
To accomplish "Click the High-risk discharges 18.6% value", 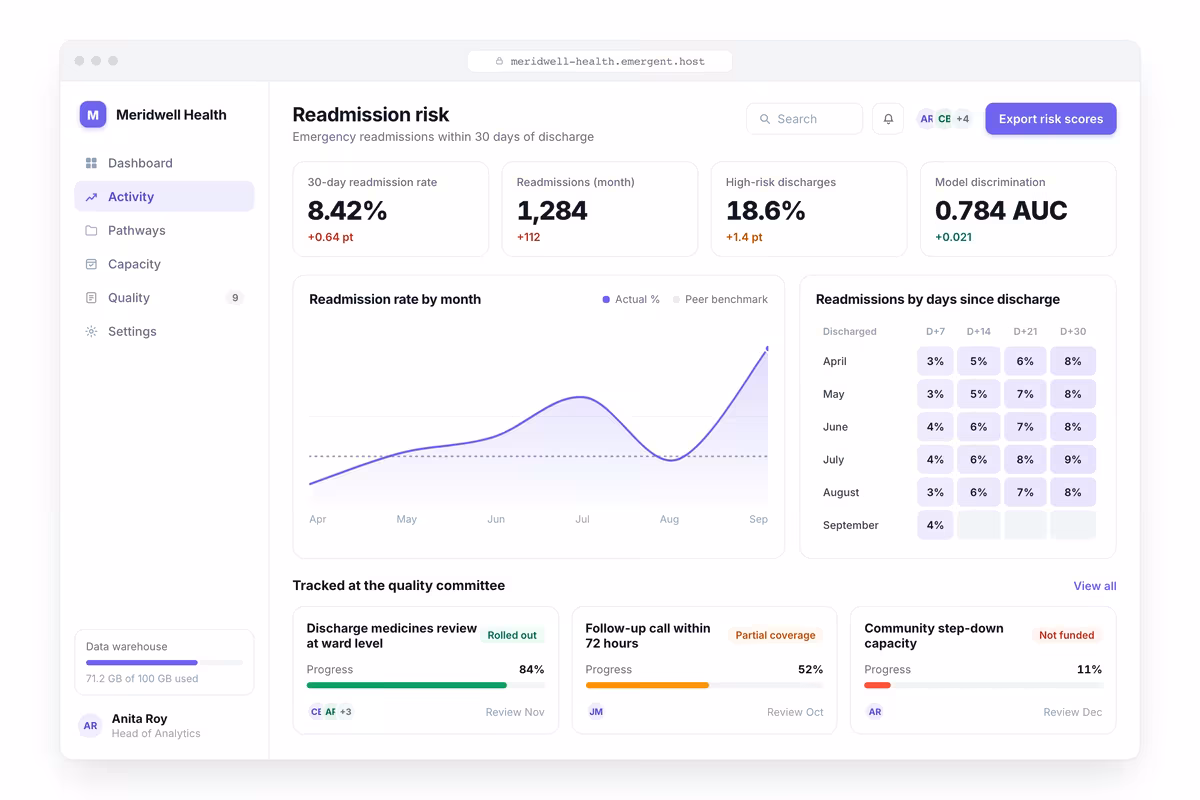I will coord(765,211).
